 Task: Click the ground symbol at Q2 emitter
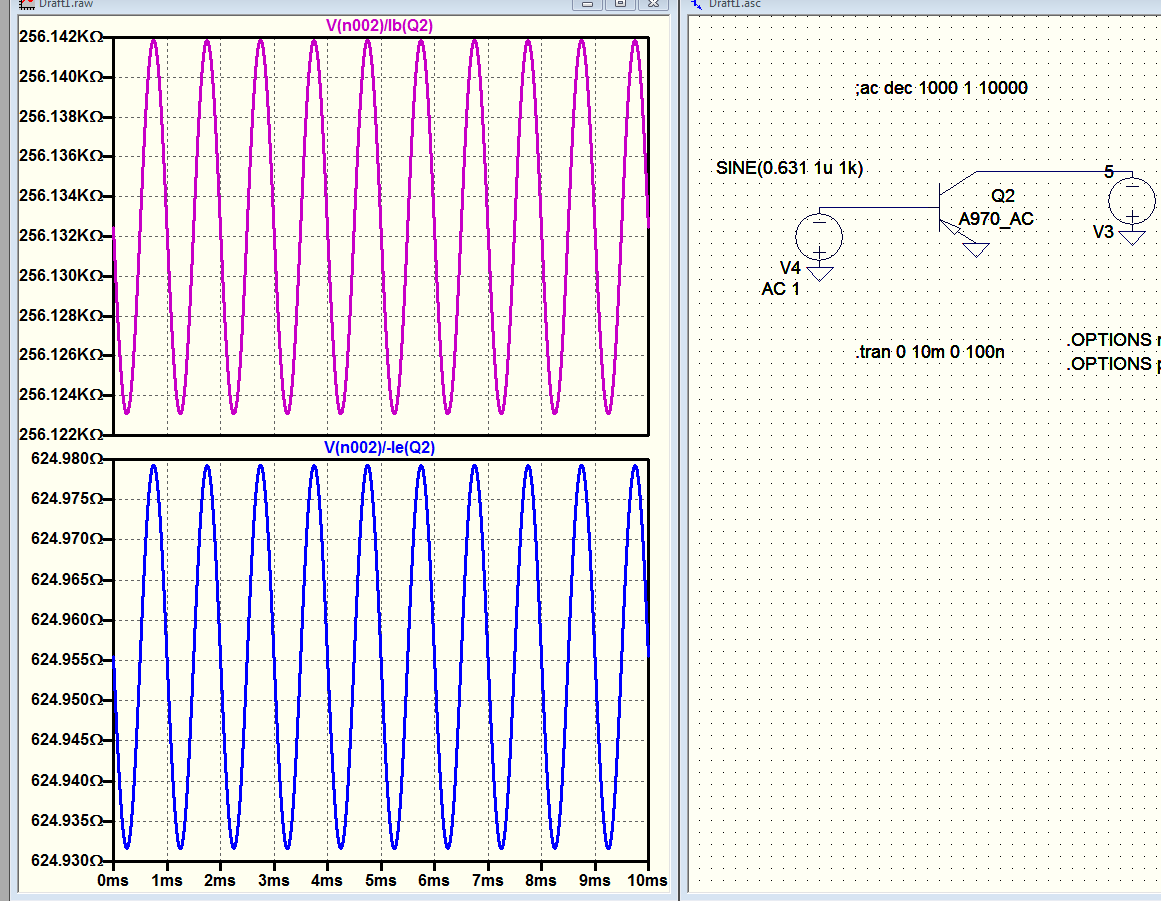(x=976, y=249)
